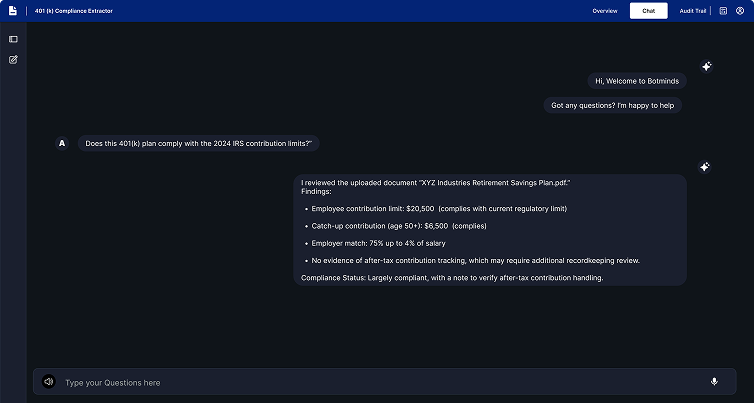Click the sparkle icon beside welcome message
The image size is (754, 403).
coord(706,66)
